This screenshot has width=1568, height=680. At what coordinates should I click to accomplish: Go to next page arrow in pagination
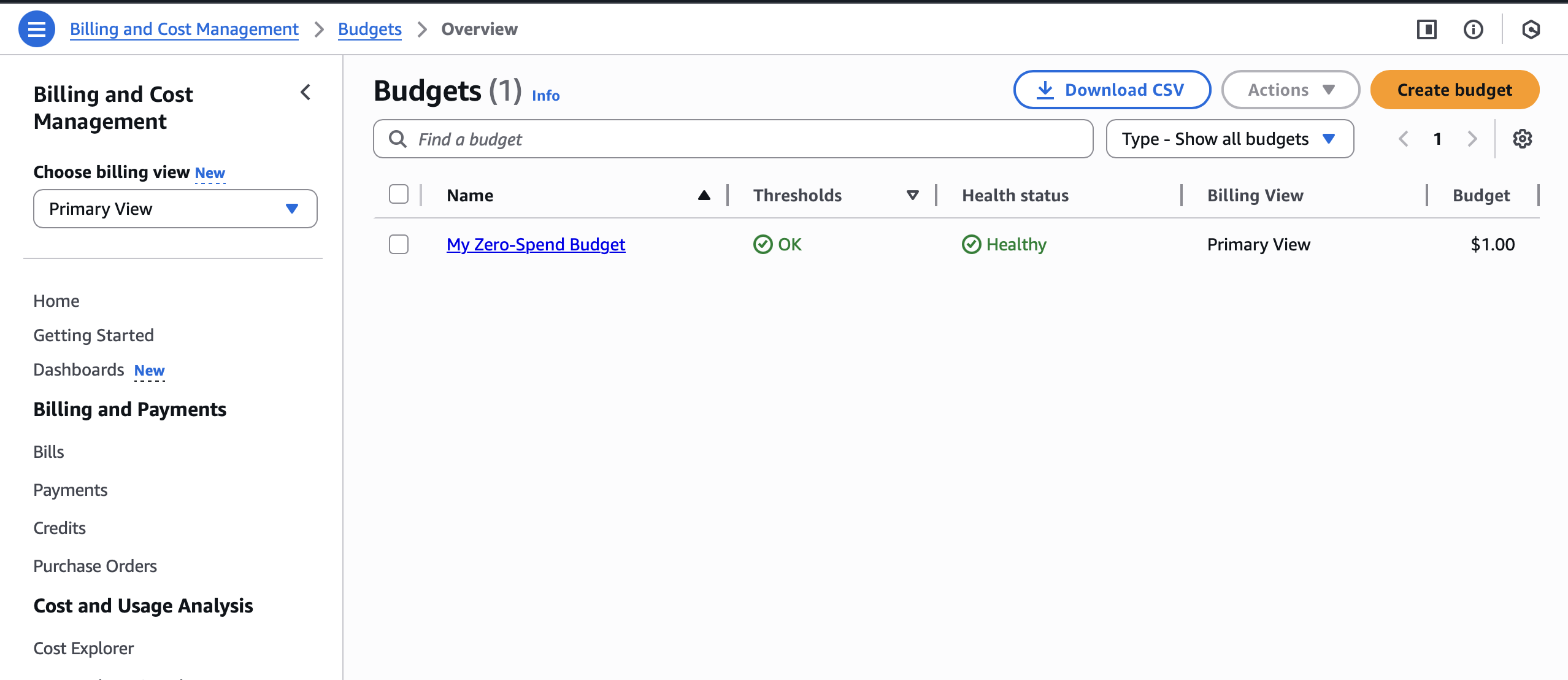[x=1472, y=139]
